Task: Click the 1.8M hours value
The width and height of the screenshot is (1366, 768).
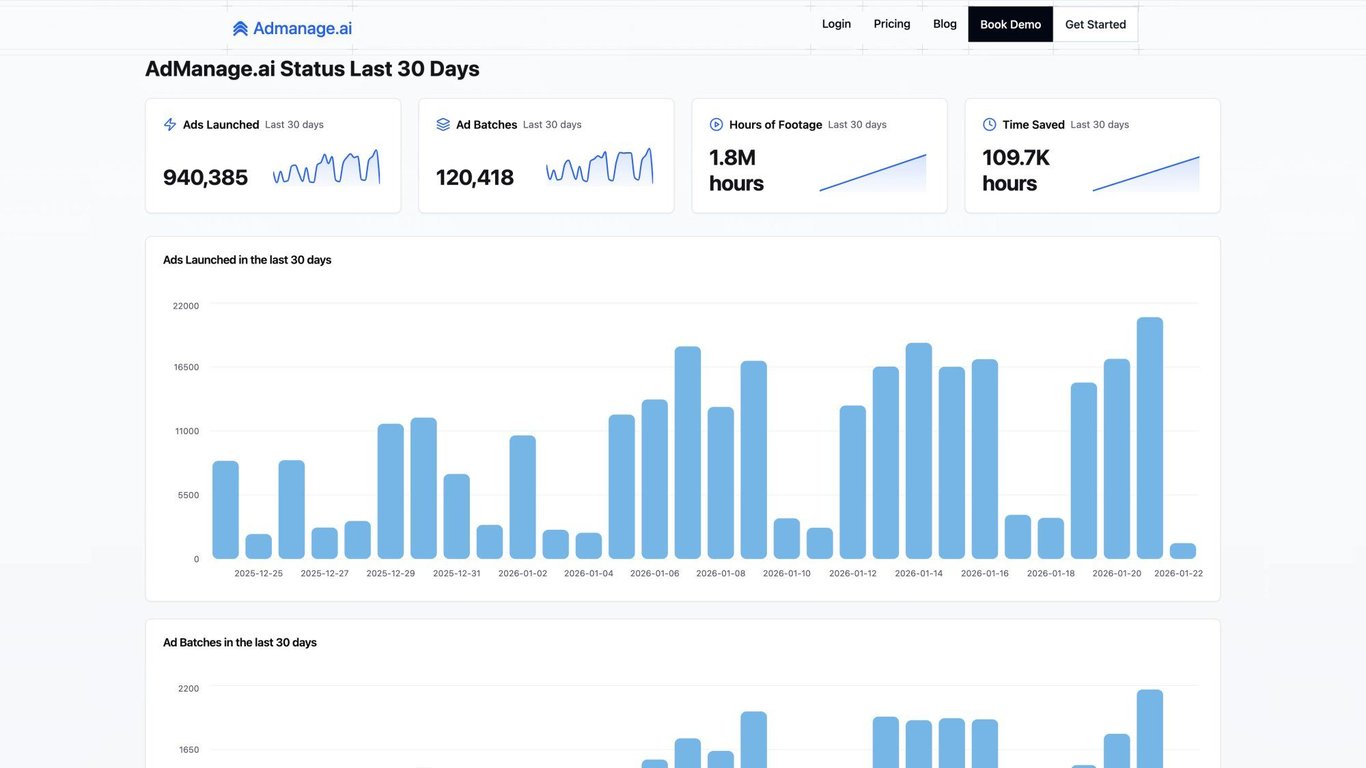Action: click(736, 170)
